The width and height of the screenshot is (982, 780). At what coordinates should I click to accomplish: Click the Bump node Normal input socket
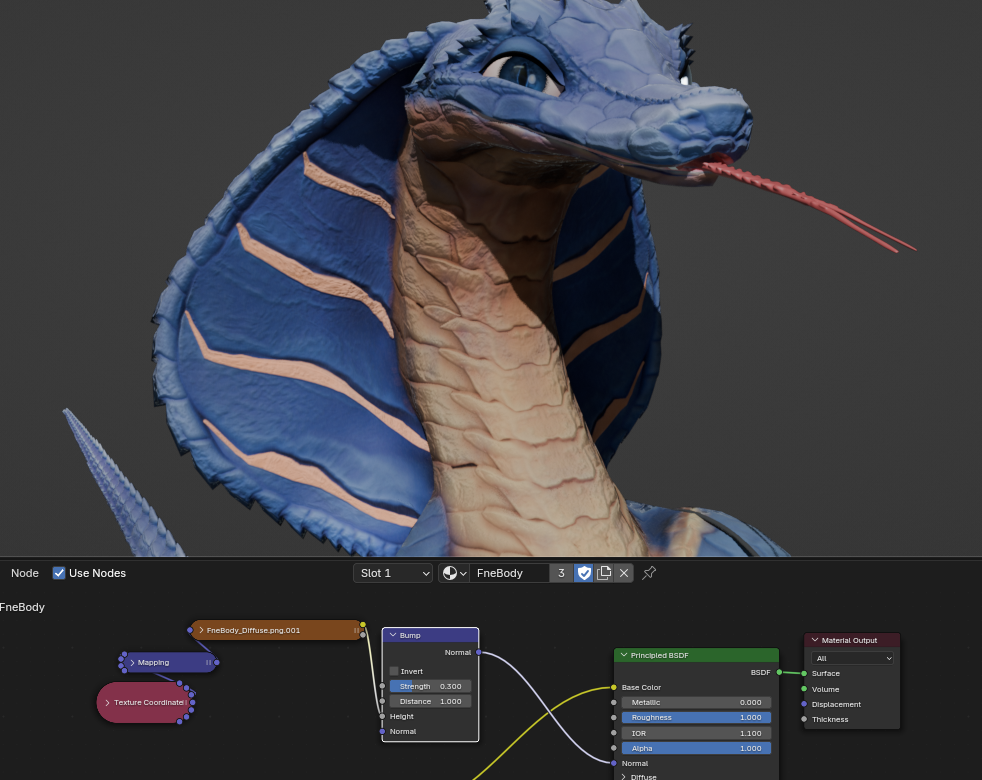(x=382, y=731)
